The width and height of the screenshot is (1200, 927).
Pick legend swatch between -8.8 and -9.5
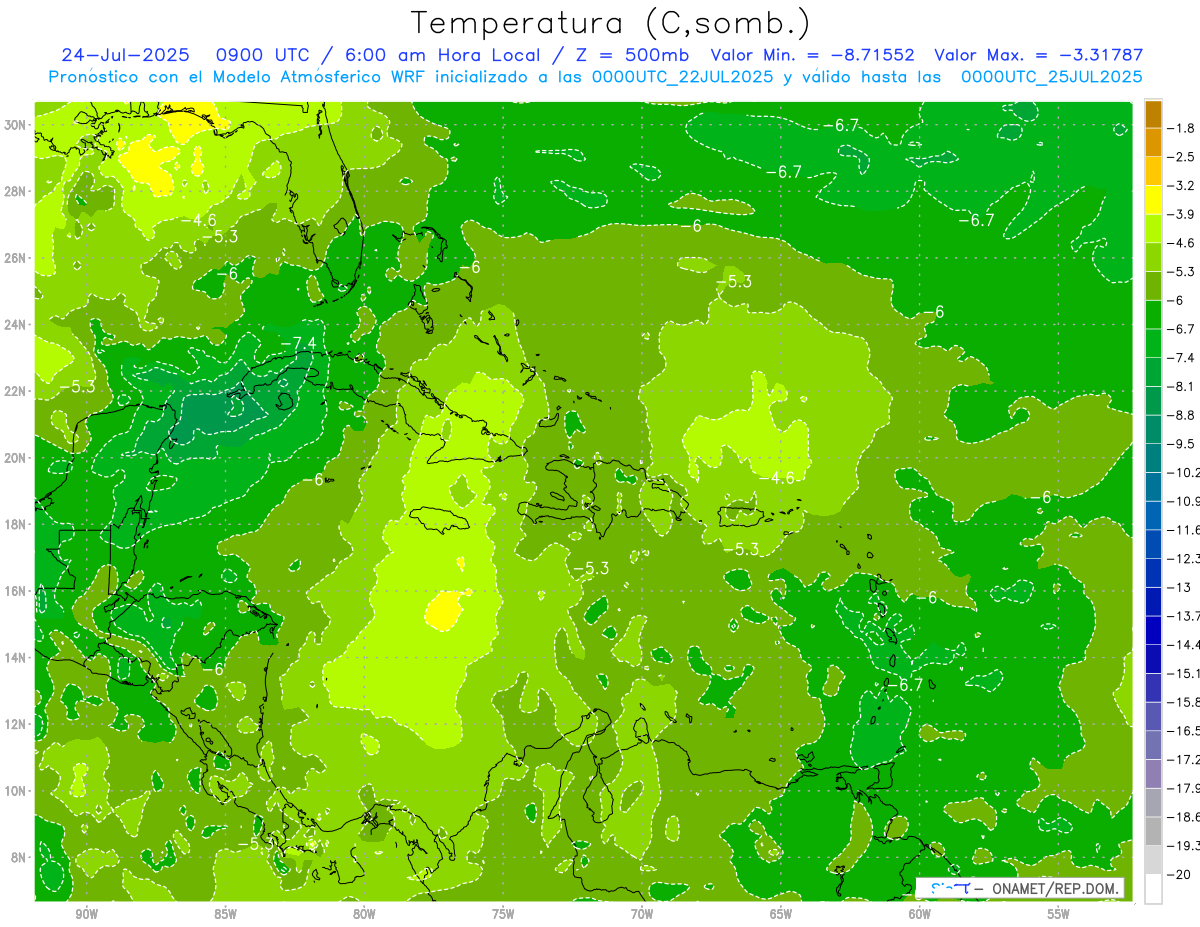click(1153, 429)
